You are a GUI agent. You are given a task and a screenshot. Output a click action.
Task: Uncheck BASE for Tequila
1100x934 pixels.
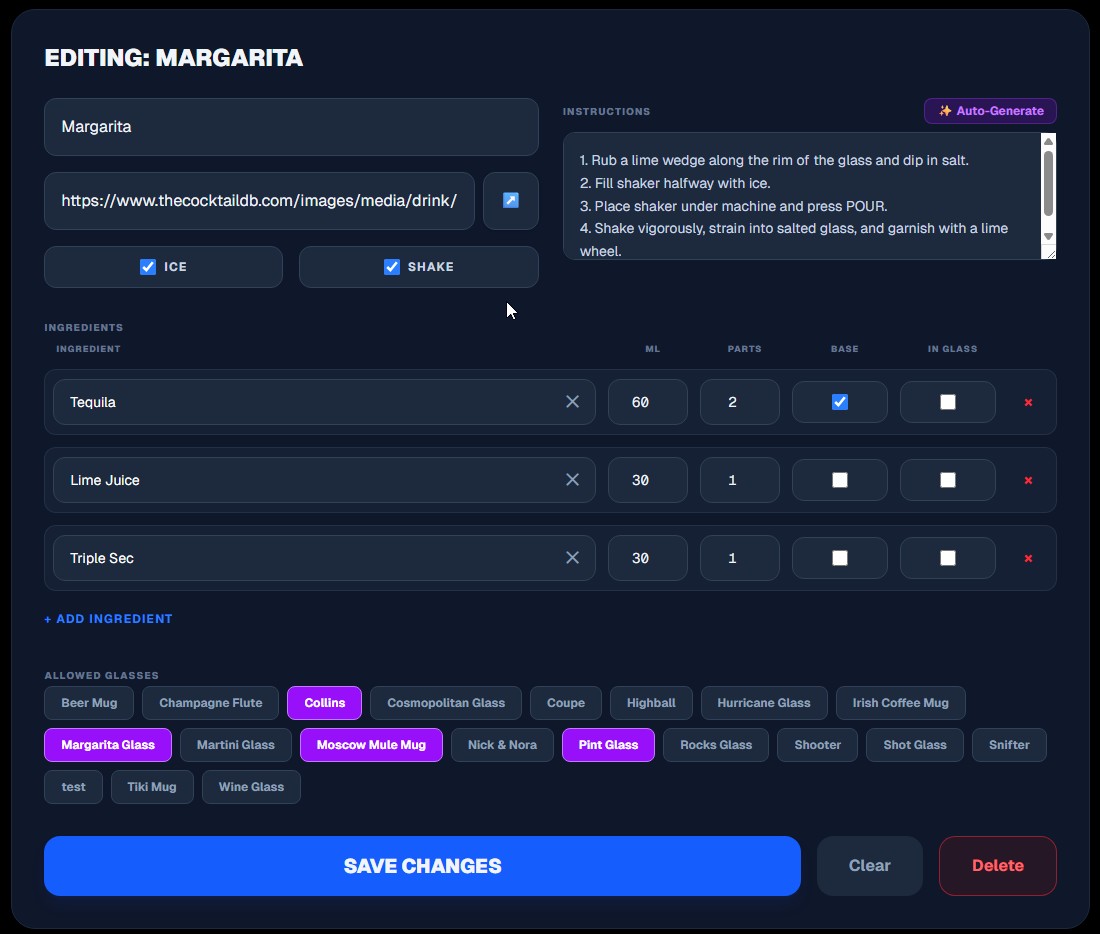pyautogui.click(x=839, y=401)
